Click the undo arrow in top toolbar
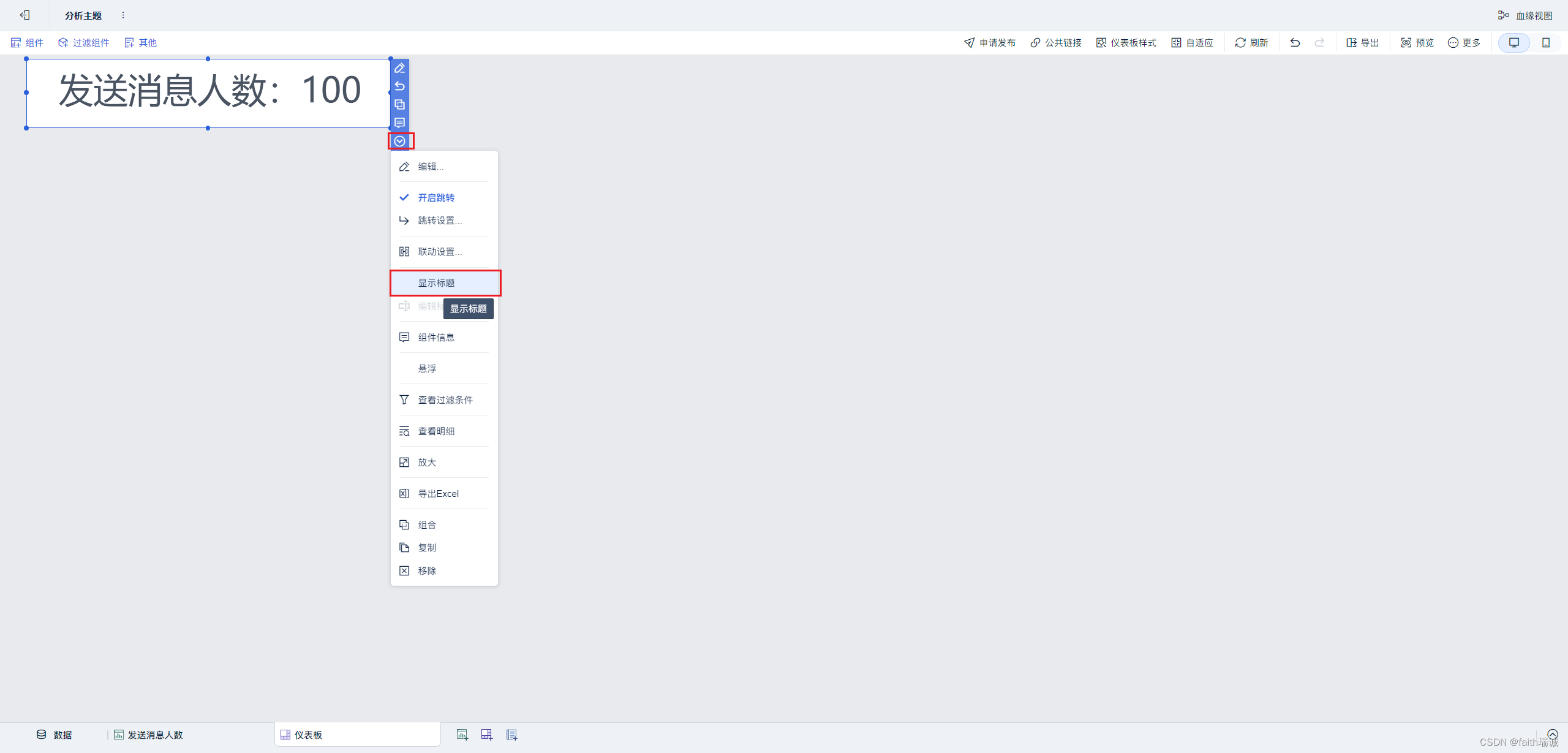Image resolution: width=1568 pixels, height=753 pixels. click(1295, 42)
